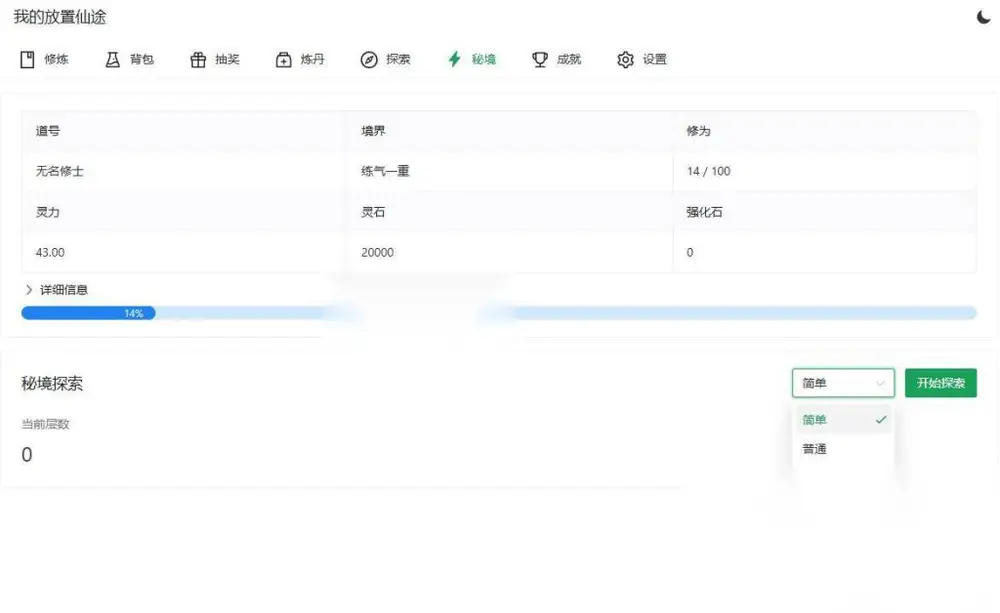
Task: Click the 探索 compass icon
Action: tap(369, 59)
